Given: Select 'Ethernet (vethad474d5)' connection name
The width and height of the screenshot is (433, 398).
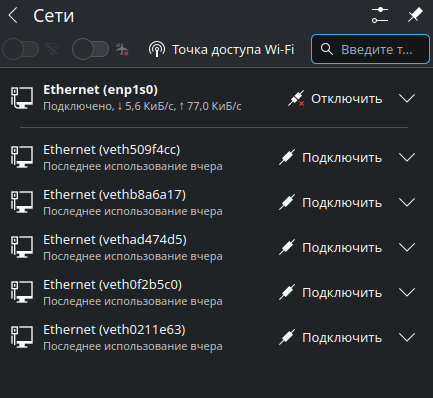Looking at the screenshot, I should coord(115,240).
